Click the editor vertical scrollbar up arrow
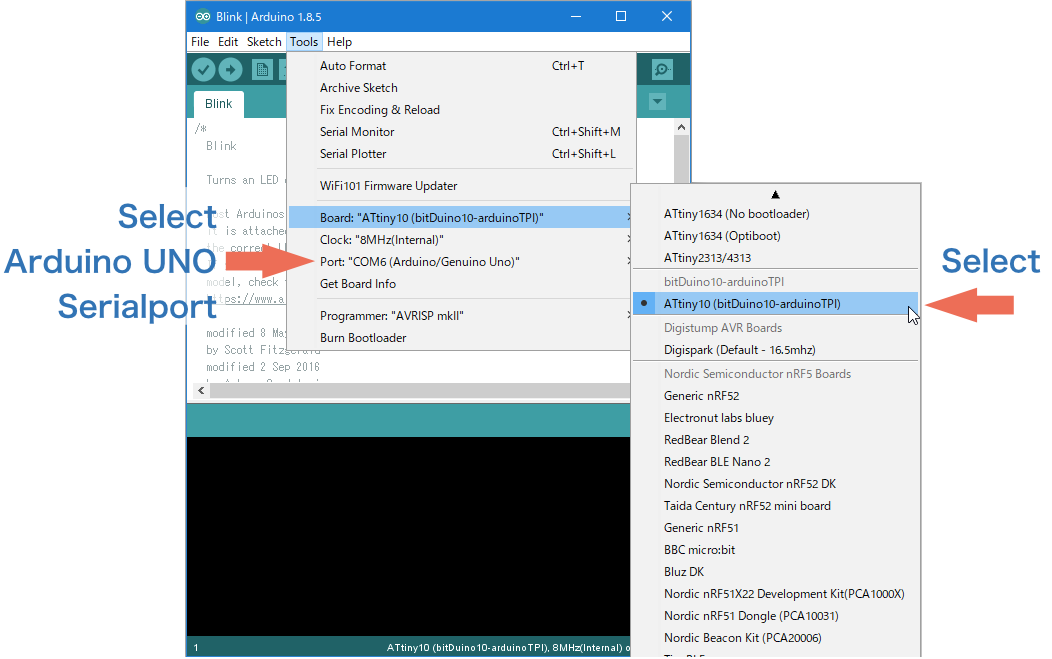1052x659 pixels. (x=682, y=127)
